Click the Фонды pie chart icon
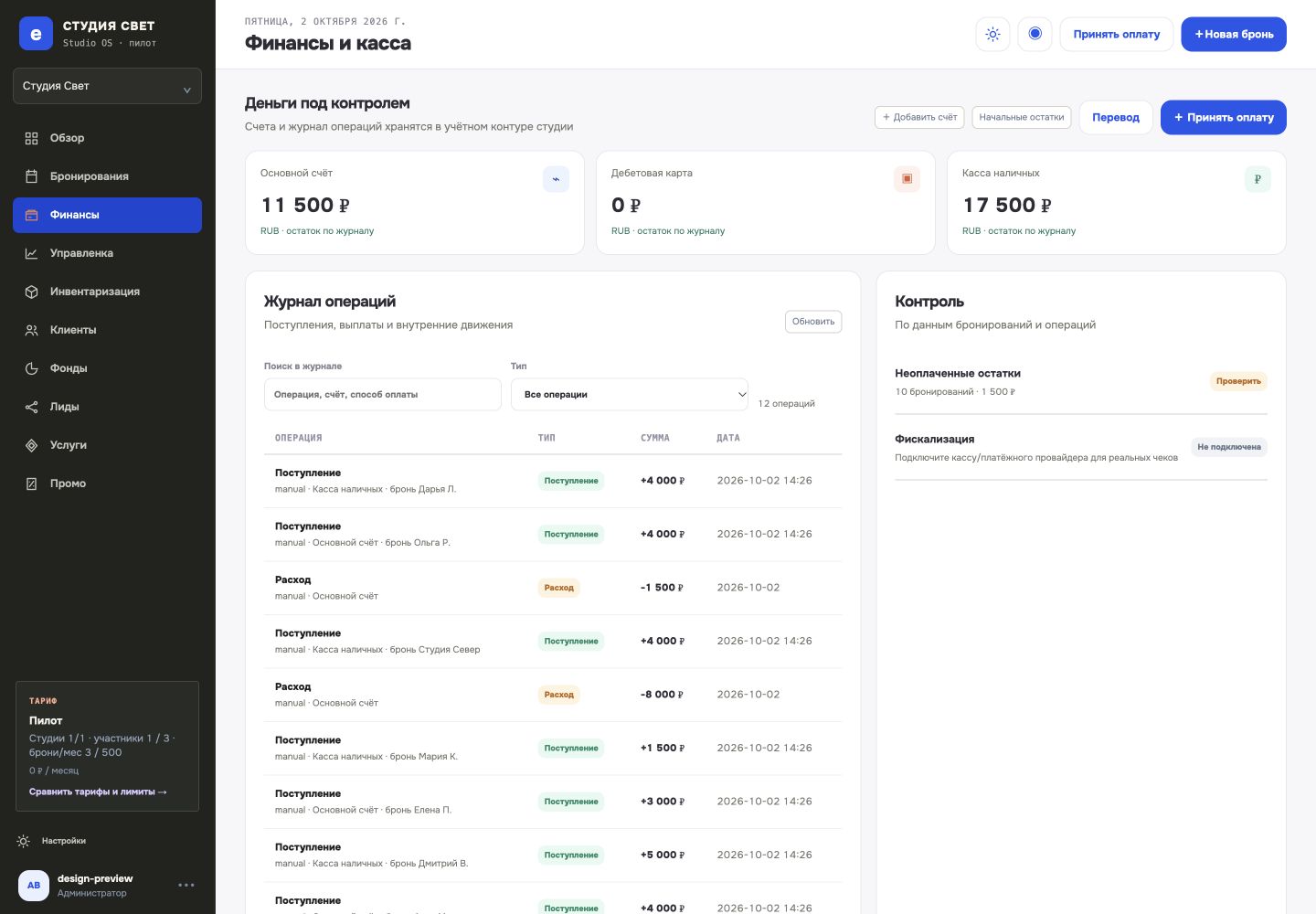The image size is (1316, 914). (x=31, y=368)
